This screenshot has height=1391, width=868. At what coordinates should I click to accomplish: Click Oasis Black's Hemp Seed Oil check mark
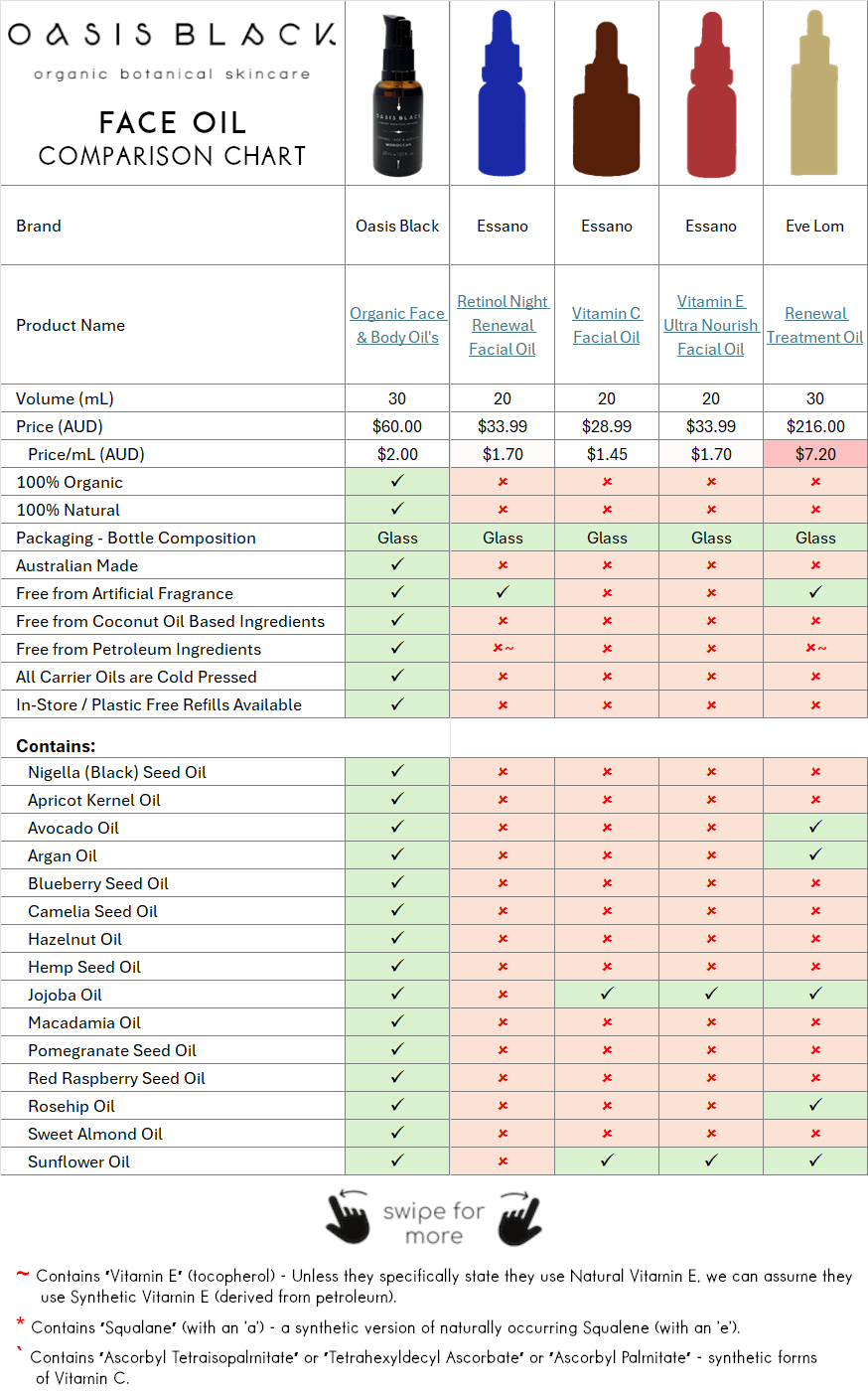click(x=397, y=966)
